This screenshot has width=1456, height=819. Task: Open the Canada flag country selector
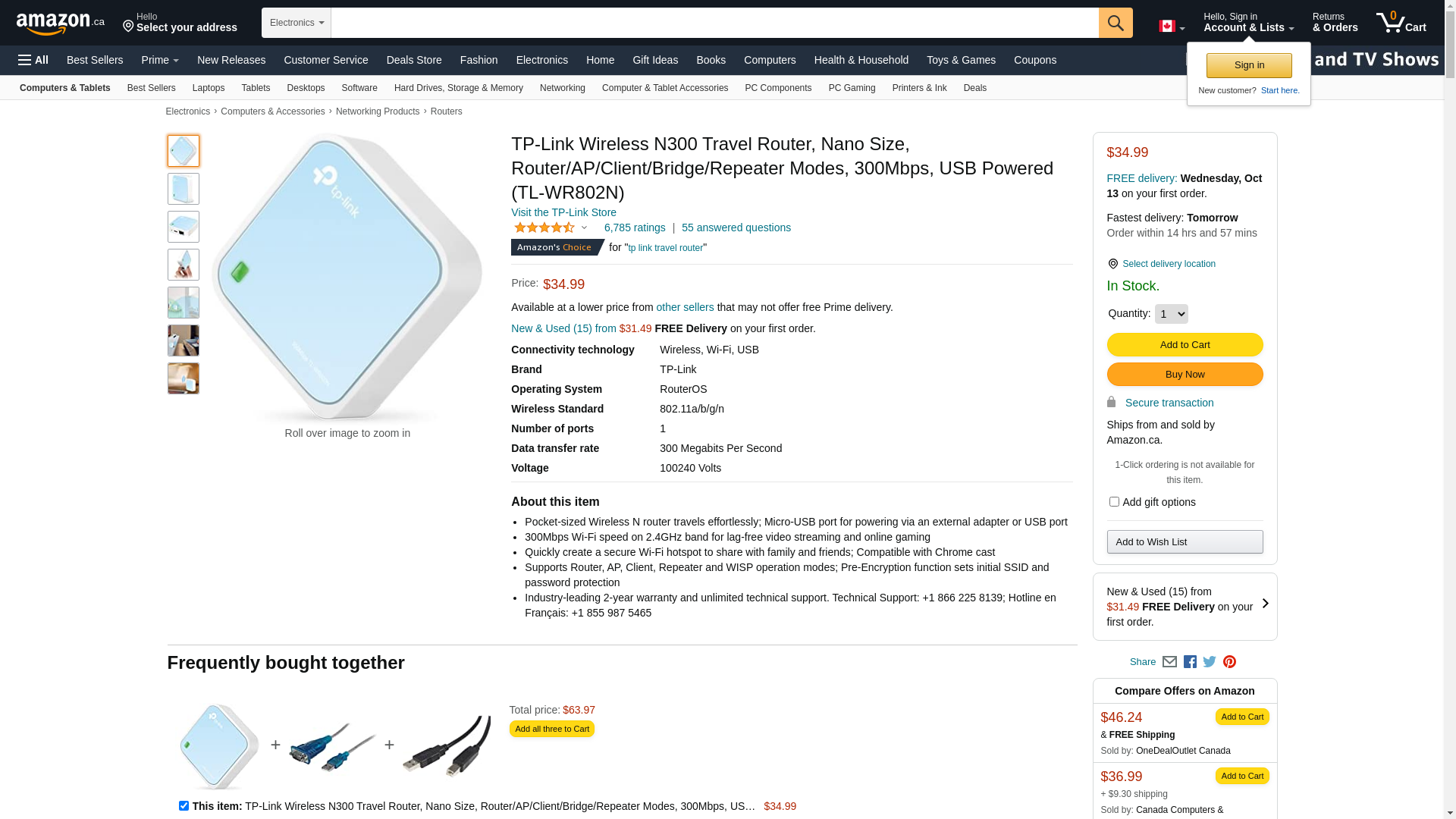pos(1171,27)
